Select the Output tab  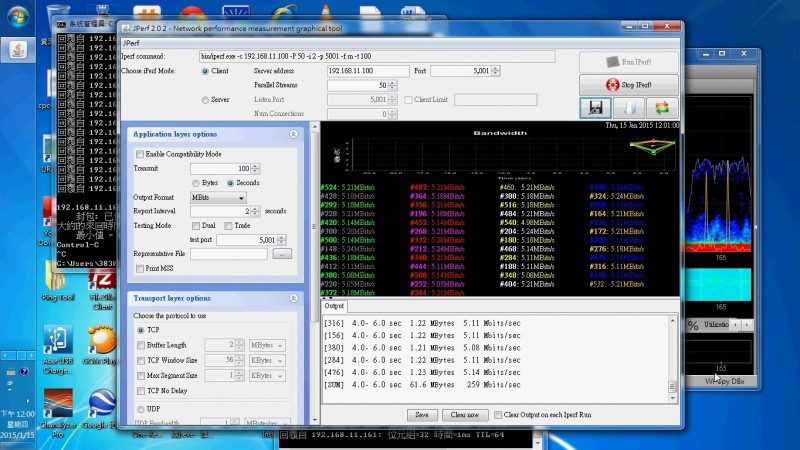(x=334, y=306)
